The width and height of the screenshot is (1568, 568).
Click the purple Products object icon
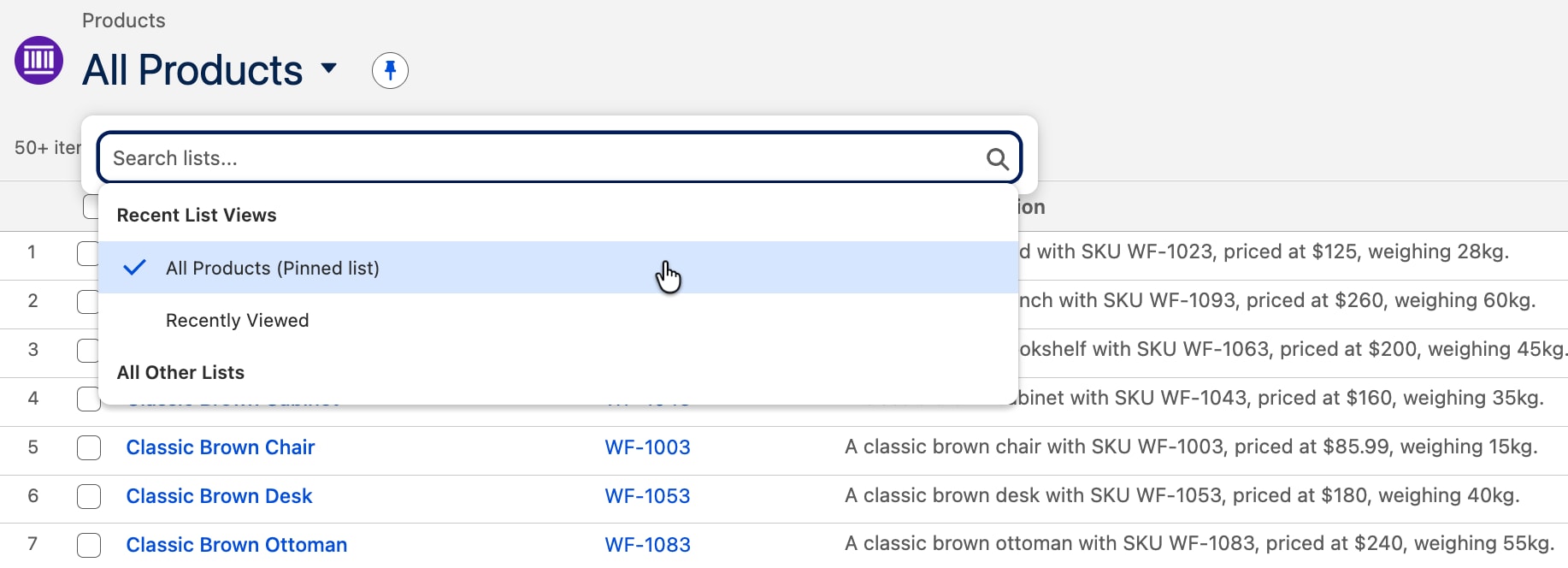[x=39, y=60]
